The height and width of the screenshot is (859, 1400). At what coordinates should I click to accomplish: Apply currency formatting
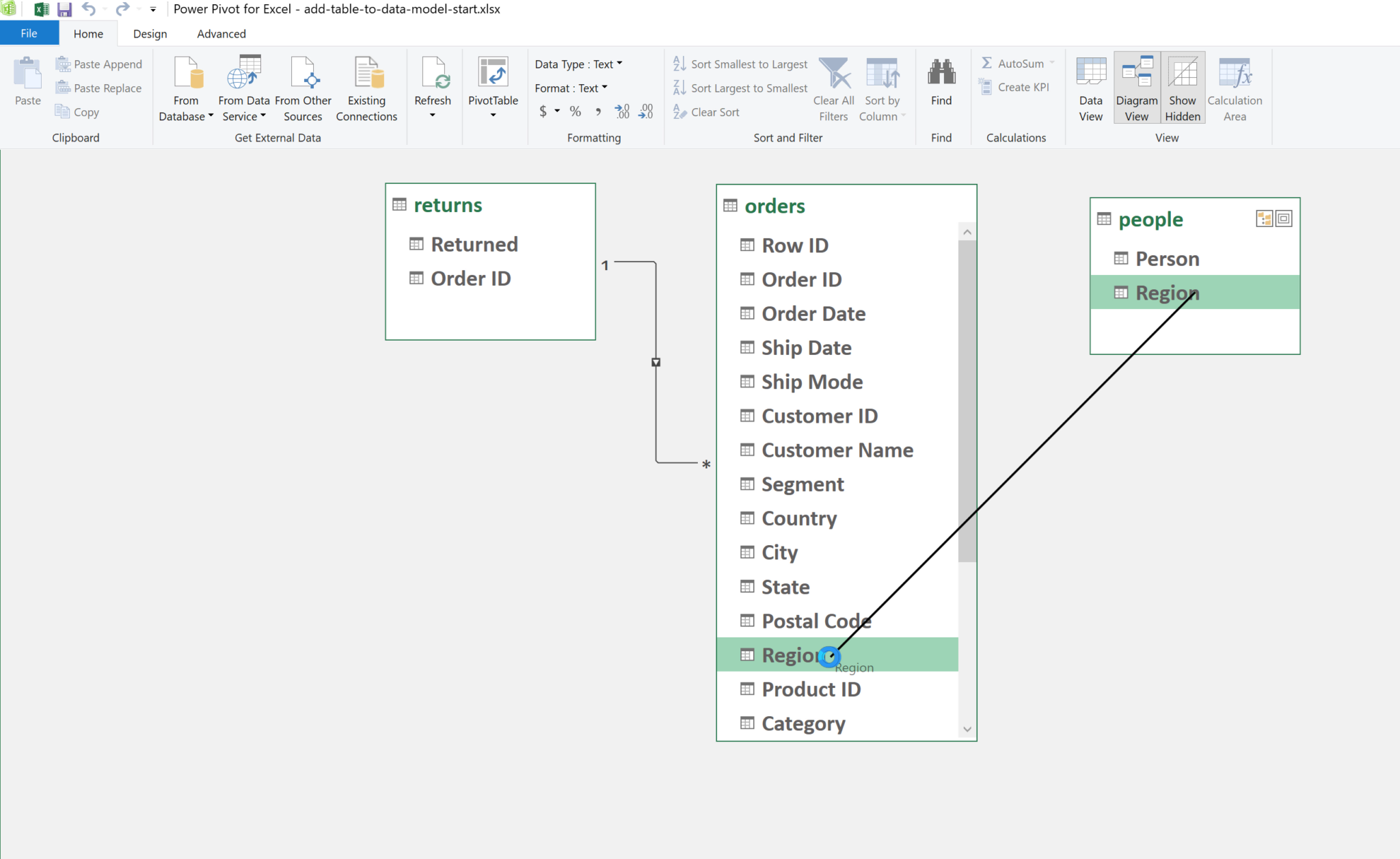543,111
